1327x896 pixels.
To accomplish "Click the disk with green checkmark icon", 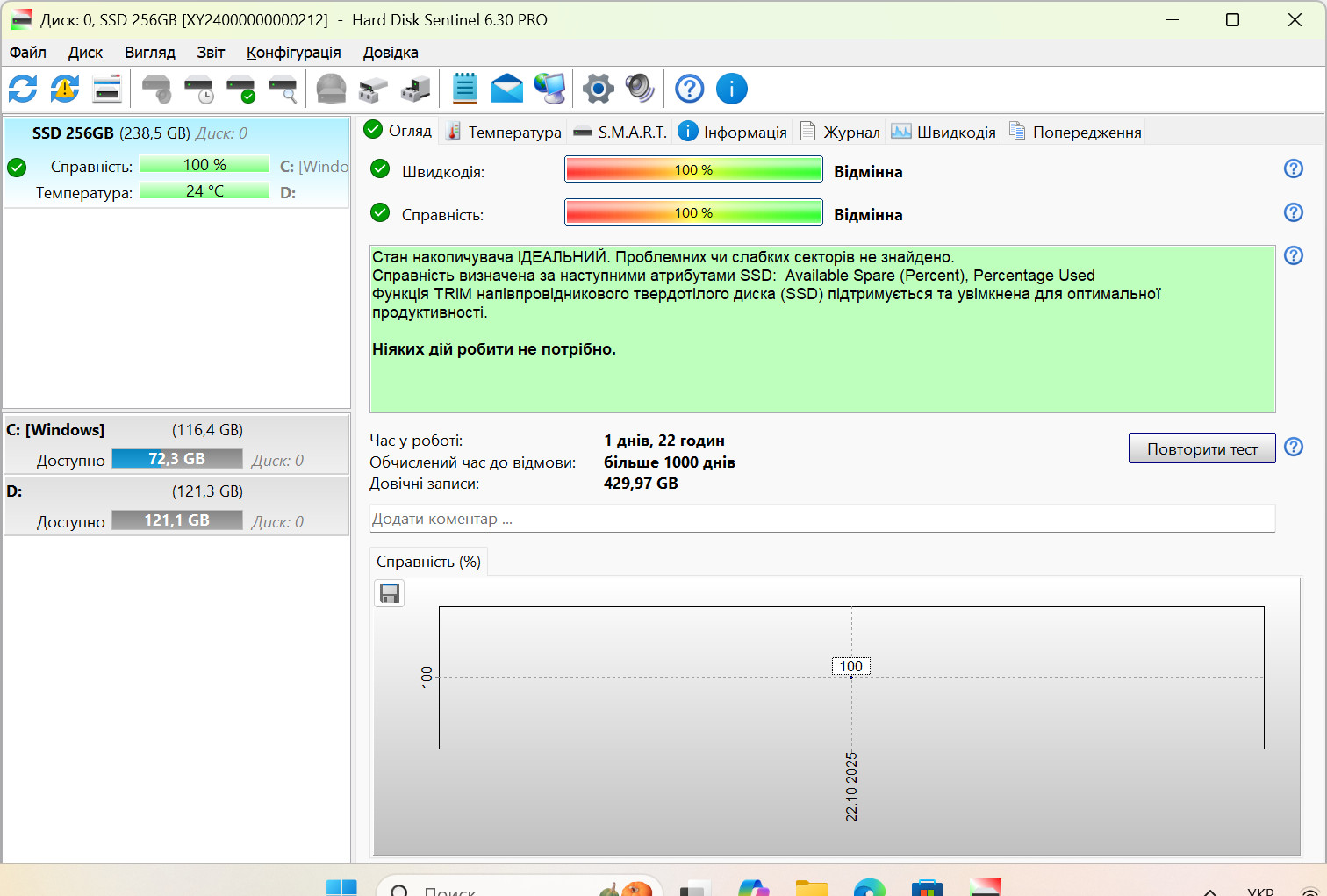I will pyautogui.click(x=240, y=89).
